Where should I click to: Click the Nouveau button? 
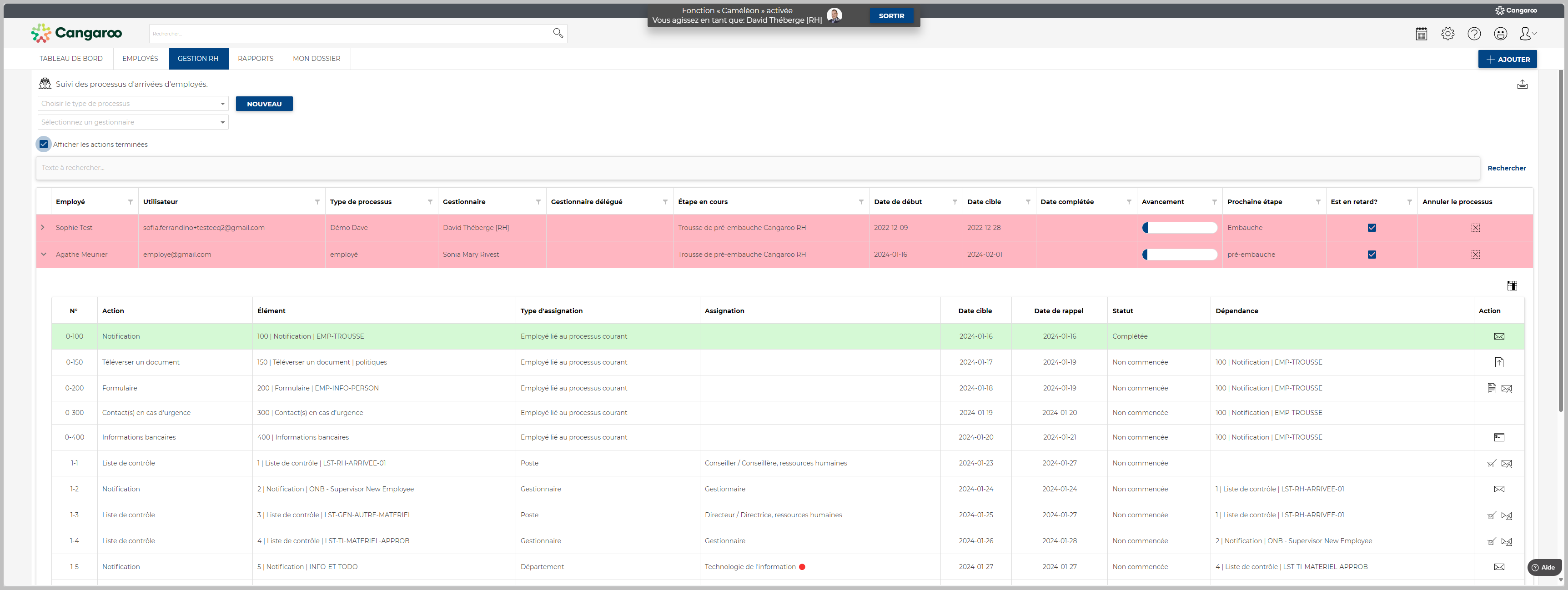(x=264, y=104)
